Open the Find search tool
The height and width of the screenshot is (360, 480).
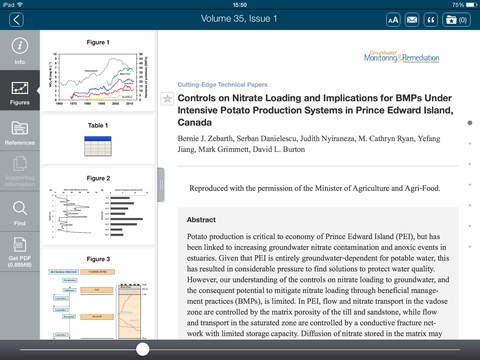tap(20, 212)
